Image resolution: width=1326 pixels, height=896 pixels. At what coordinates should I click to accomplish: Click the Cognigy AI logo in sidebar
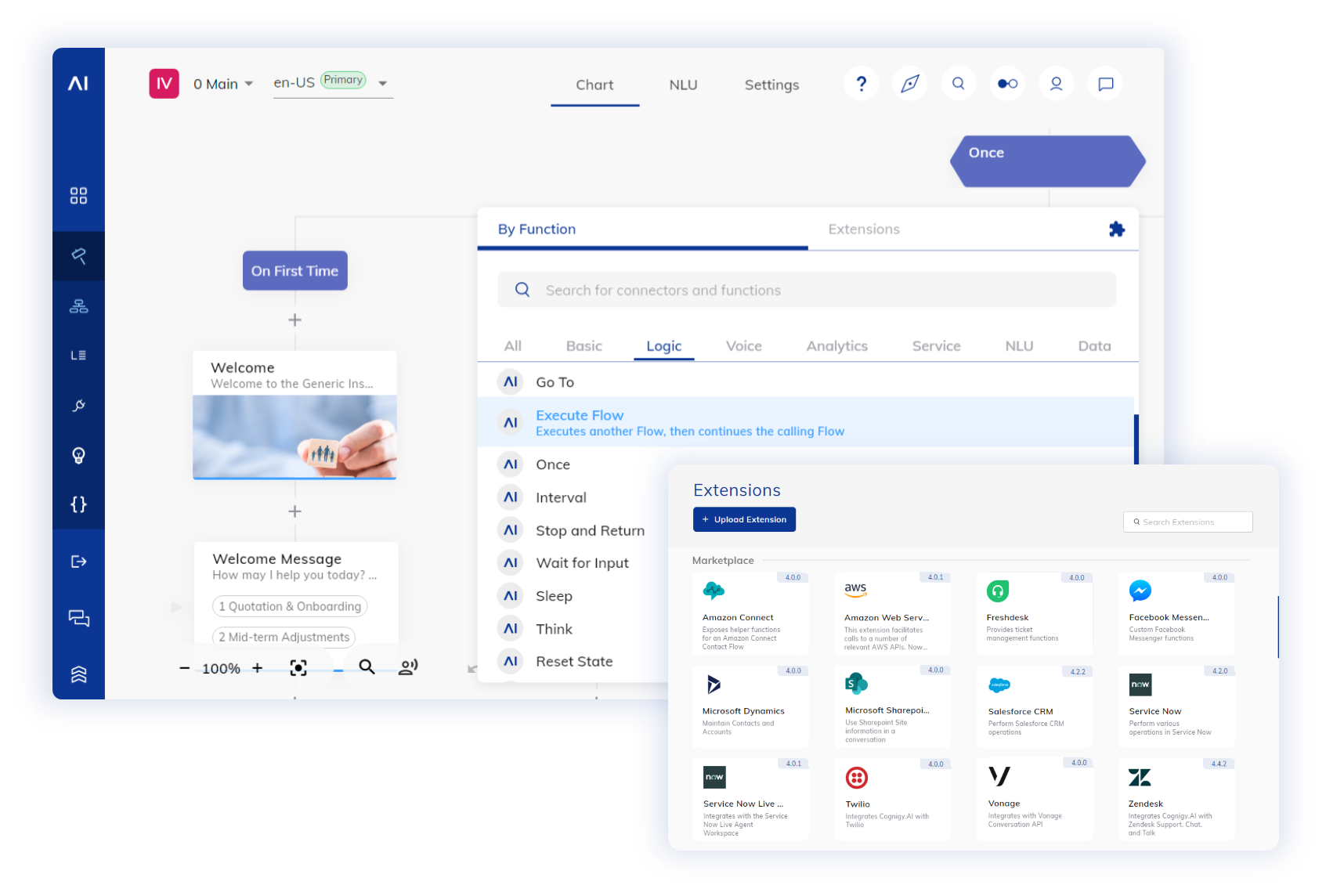[x=78, y=83]
